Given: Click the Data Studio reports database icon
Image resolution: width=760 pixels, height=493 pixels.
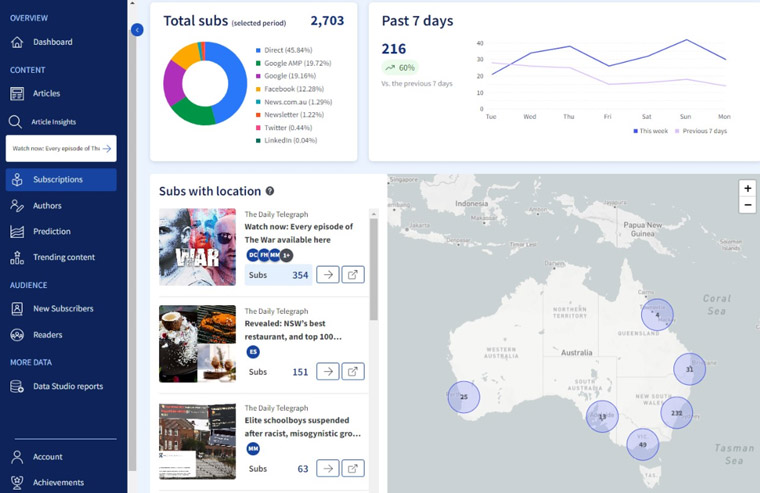Looking at the screenshot, I should pos(17,386).
